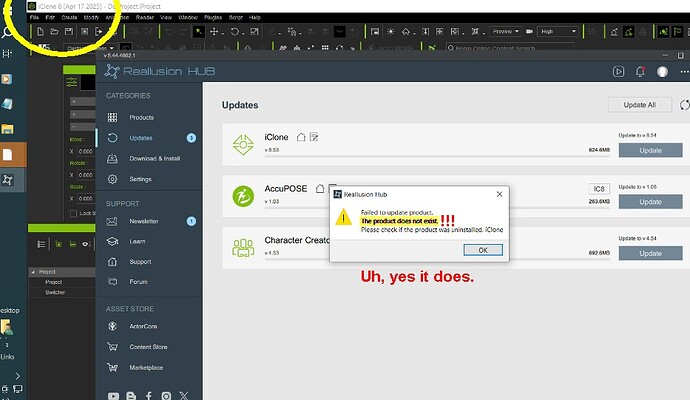
Task: Open the High quality dropdown in iClone
Action: [558, 32]
